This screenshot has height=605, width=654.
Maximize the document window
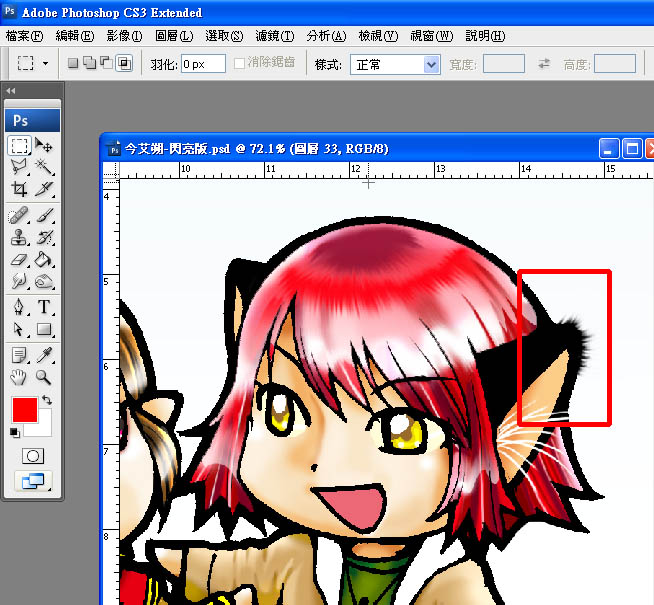coord(632,148)
